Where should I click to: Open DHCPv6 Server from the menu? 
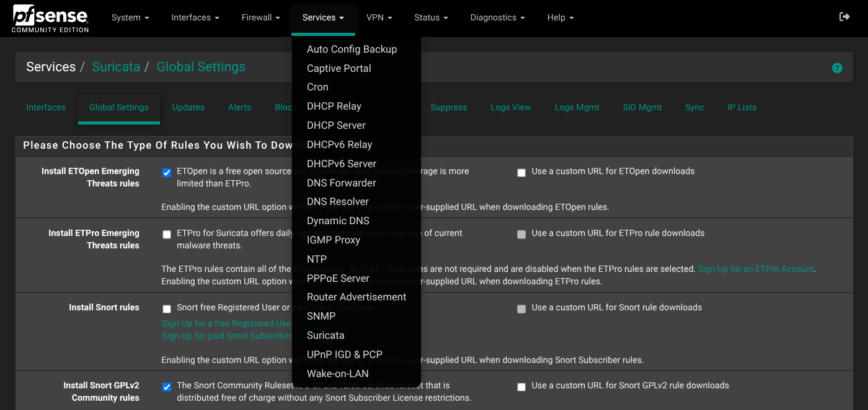[x=342, y=164]
